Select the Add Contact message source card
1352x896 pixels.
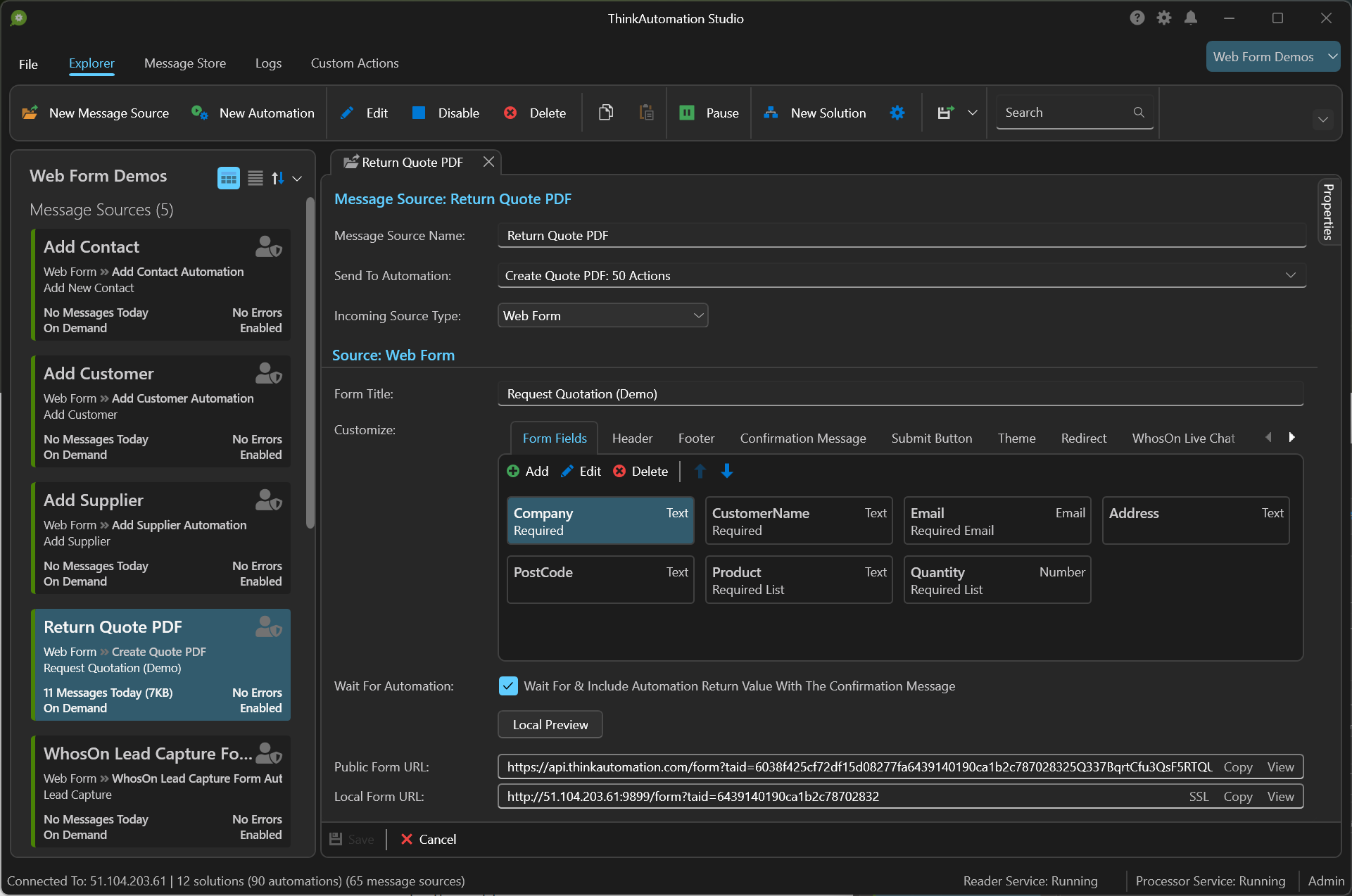pos(161,285)
